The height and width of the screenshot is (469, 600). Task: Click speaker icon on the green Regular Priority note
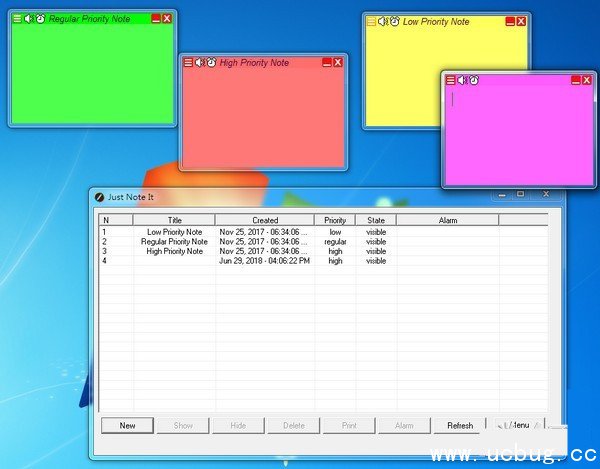(x=28, y=19)
